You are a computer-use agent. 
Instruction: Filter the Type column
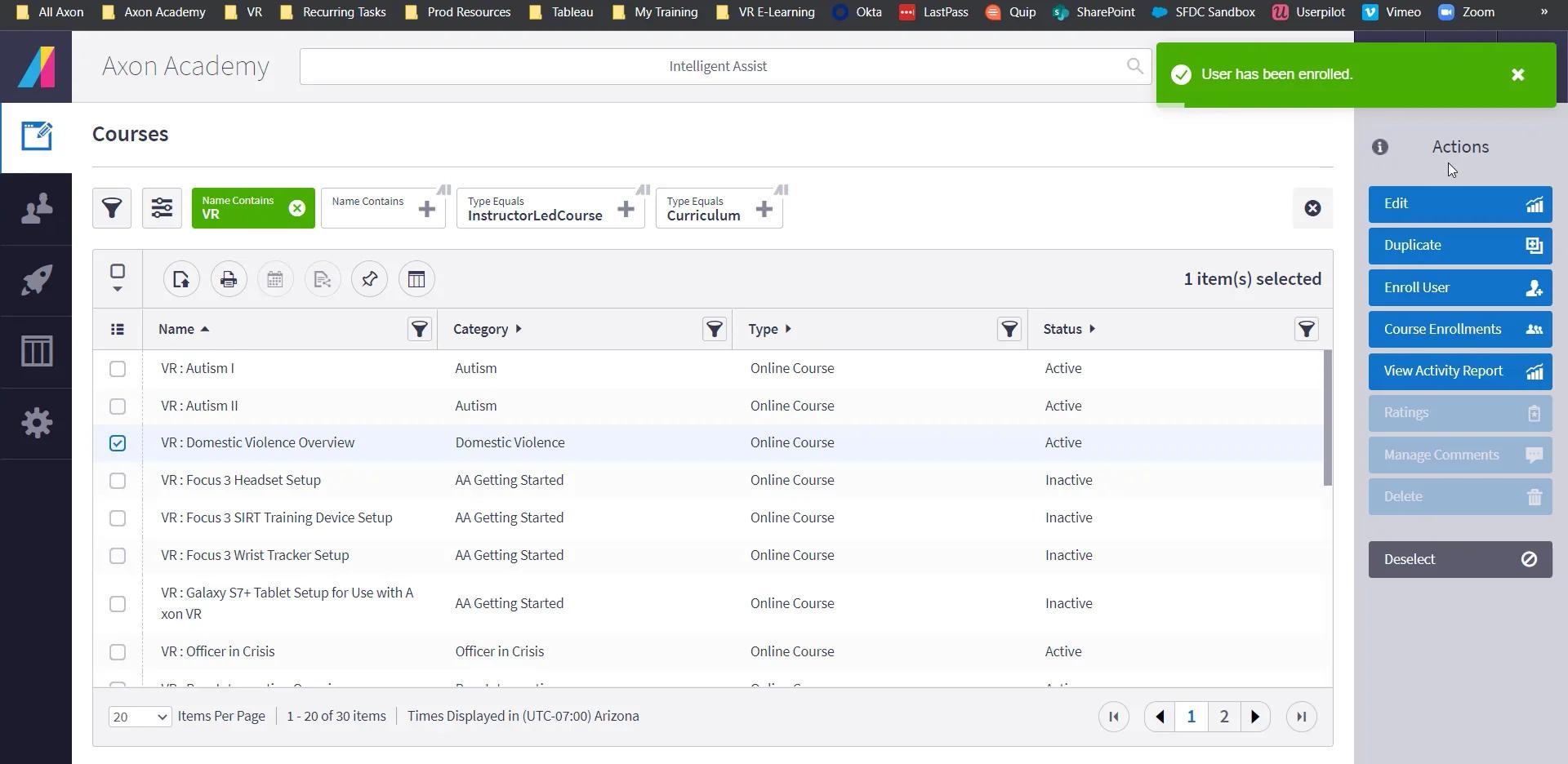pyautogui.click(x=1009, y=329)
